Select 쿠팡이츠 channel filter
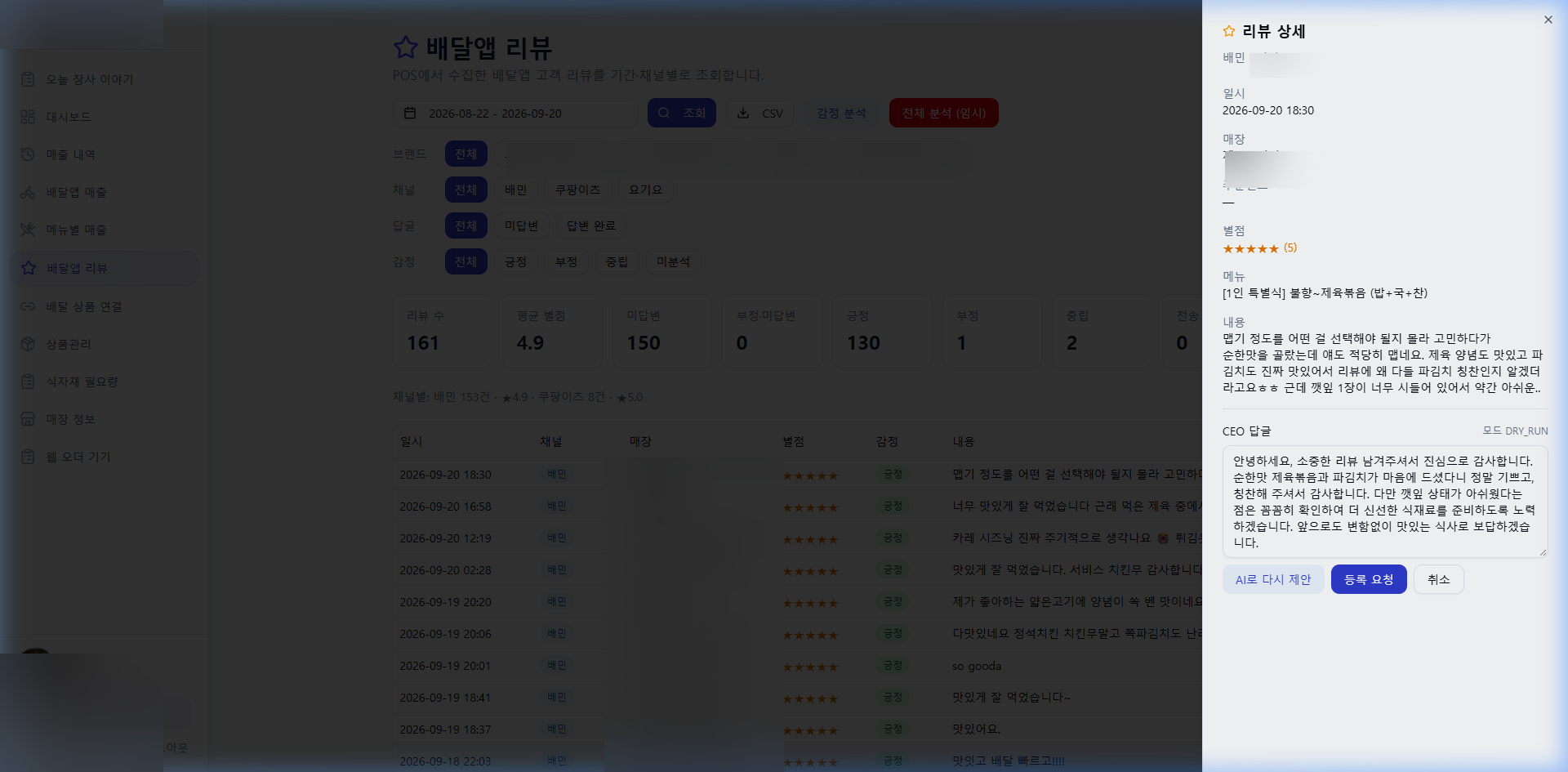This screenshot has width=1568, height=772. [x=577, y=190]
